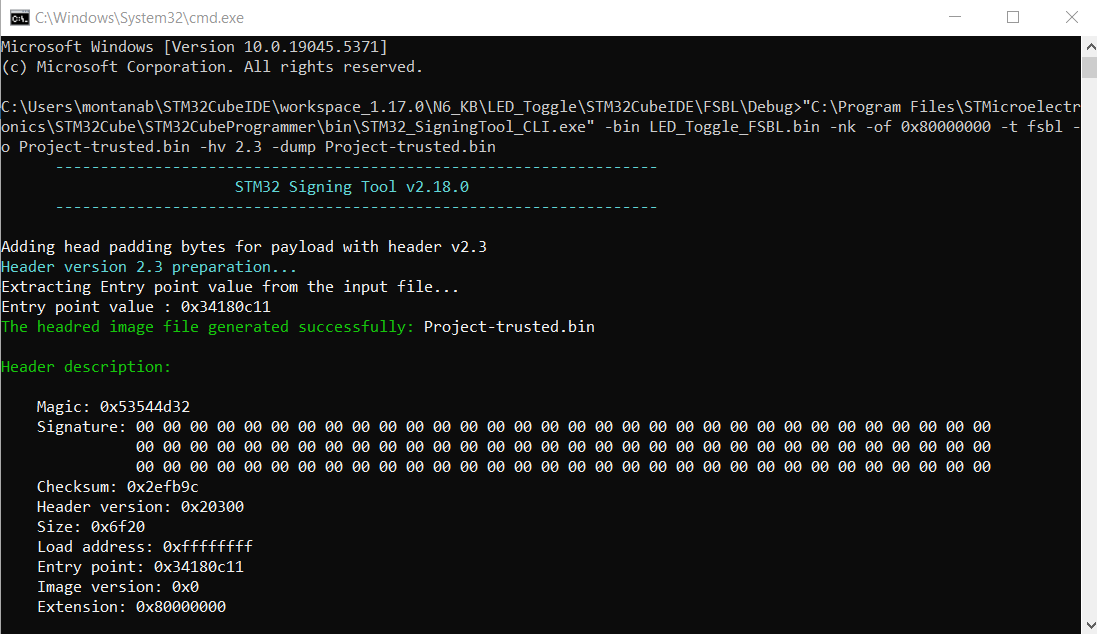The height and width of the screenshot is (634, 1097).
Task: Click the STM32 Signing Tool v2.18.0 banner
Action: 351,187
